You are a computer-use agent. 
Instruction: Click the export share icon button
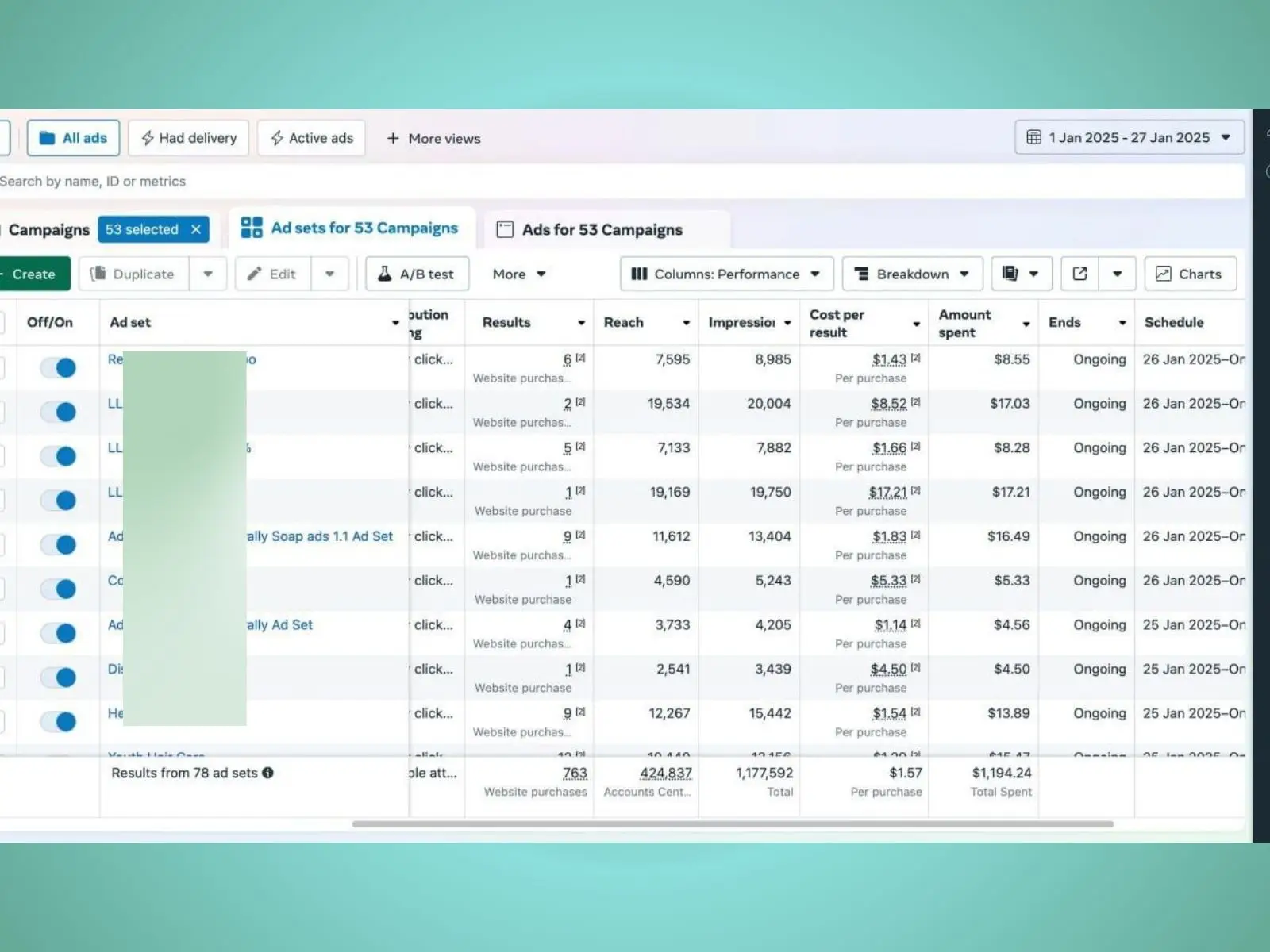coord(1079,274)
